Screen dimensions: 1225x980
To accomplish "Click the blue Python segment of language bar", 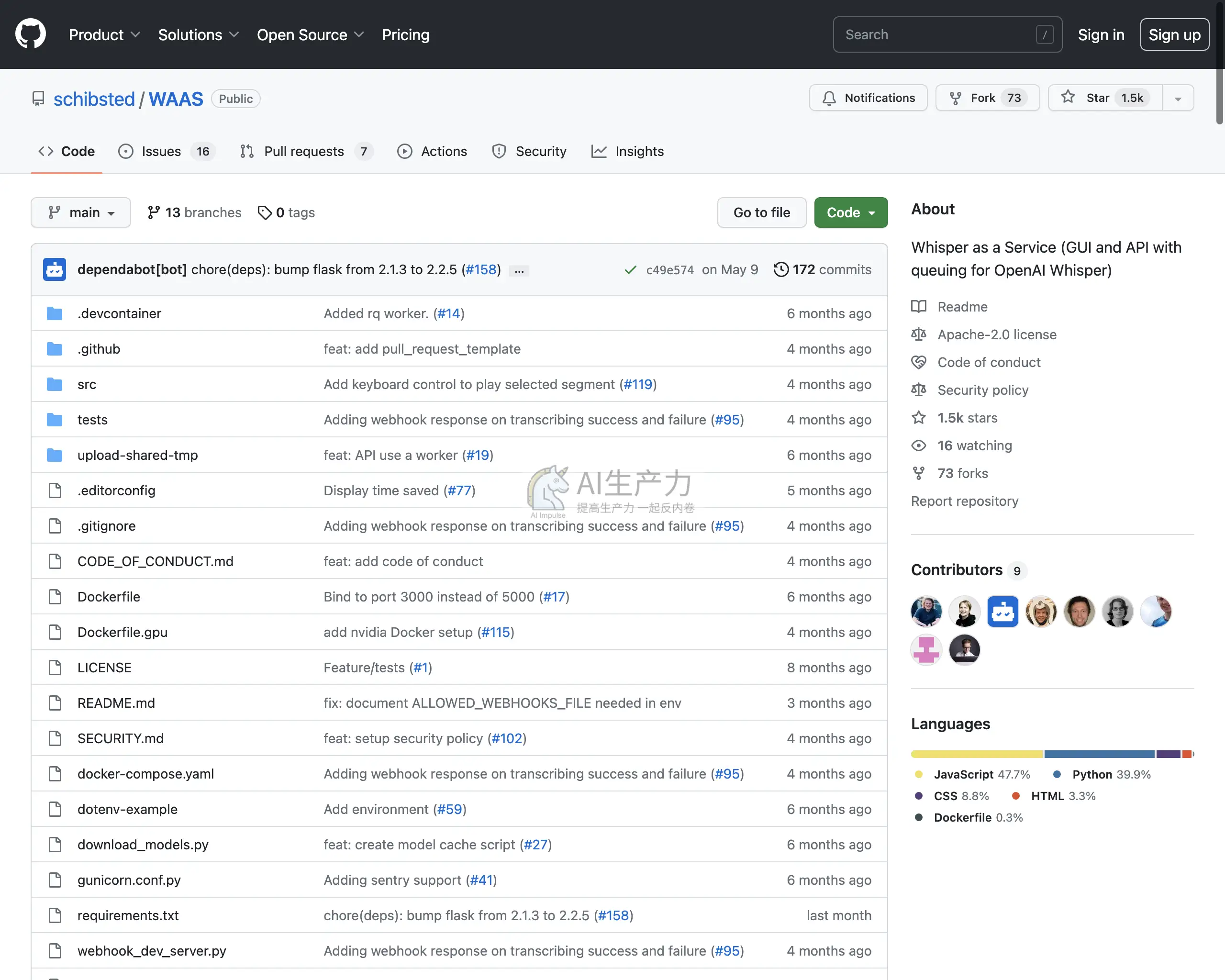I will point(1099,754).
